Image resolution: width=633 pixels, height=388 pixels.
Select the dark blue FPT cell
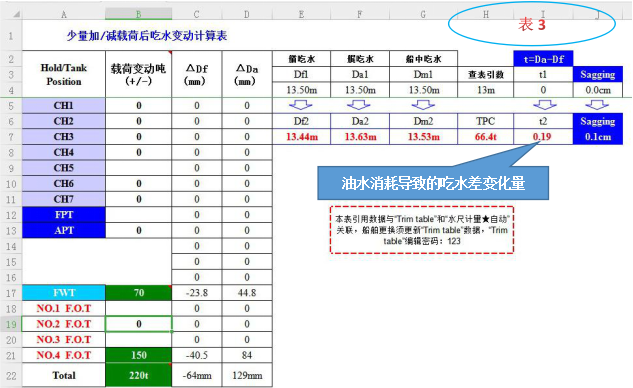(x=64, y=214)
